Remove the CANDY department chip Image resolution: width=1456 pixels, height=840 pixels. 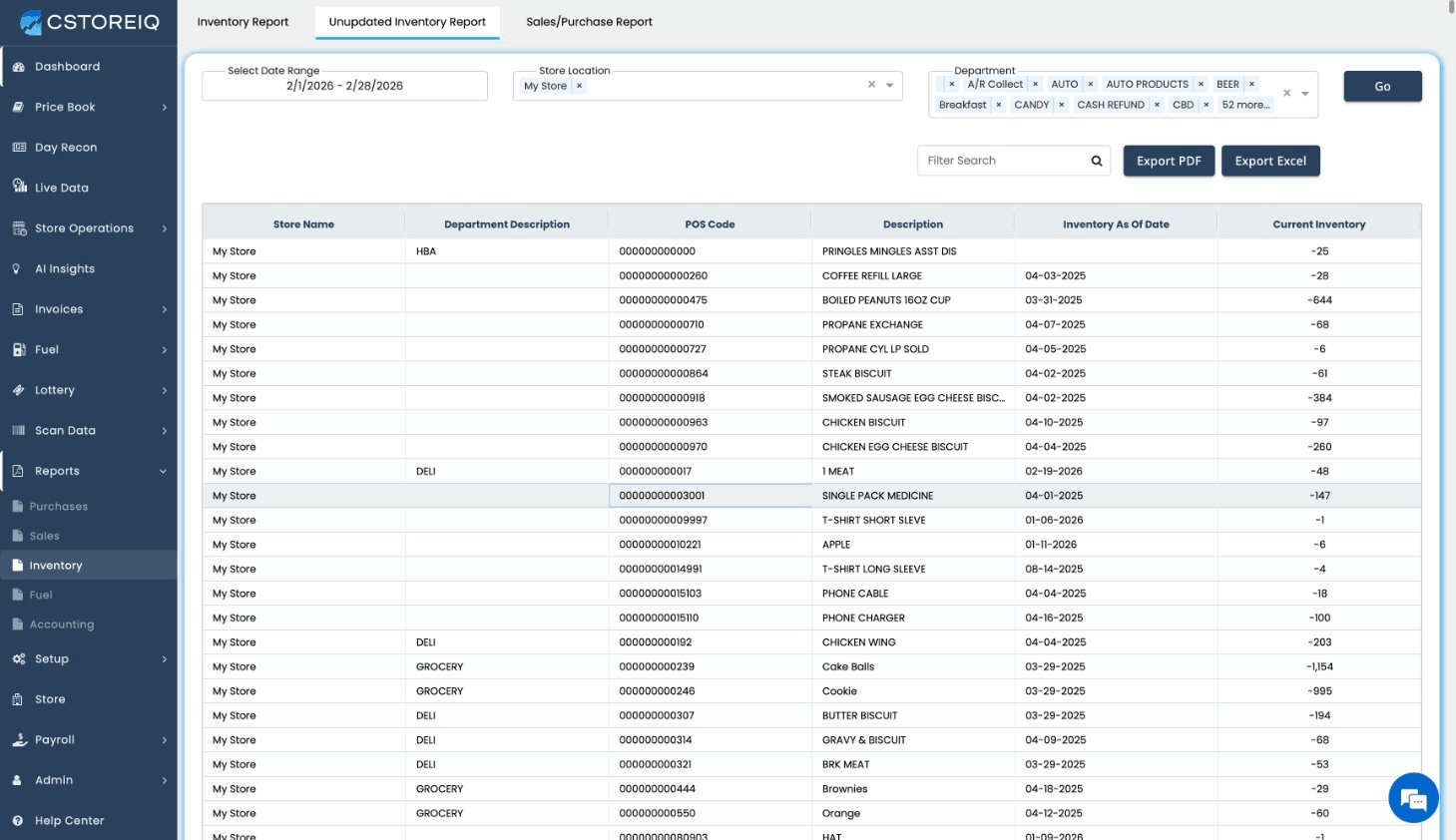click(1061, 105)
